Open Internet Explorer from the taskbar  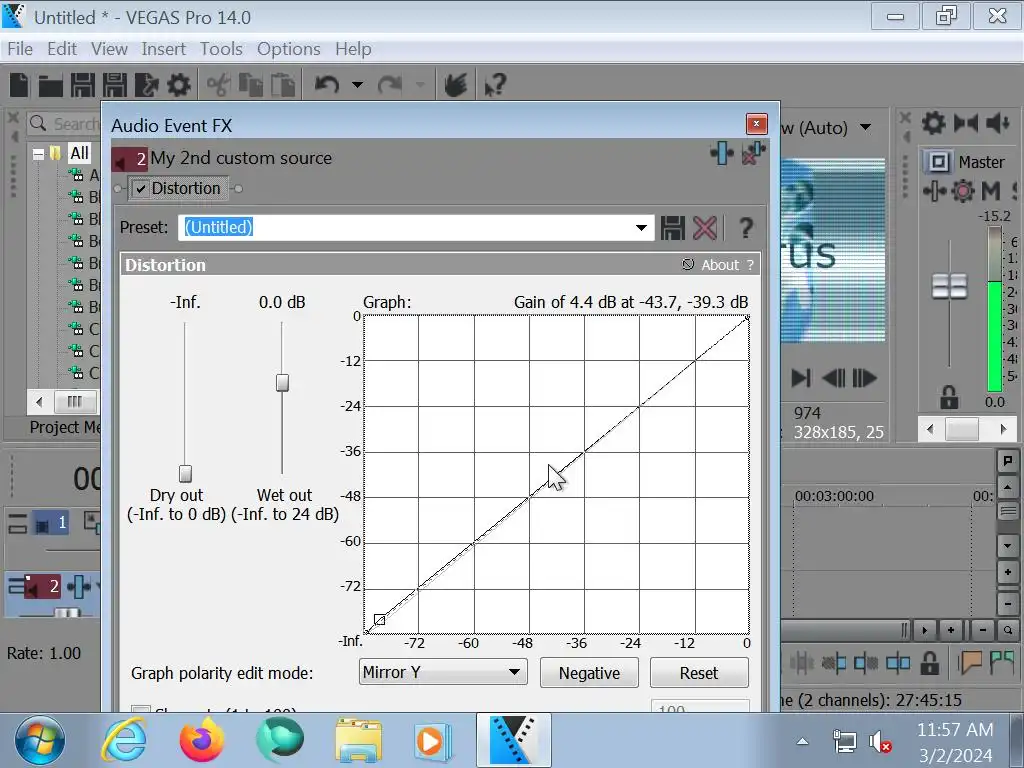(x=123, y=740)
